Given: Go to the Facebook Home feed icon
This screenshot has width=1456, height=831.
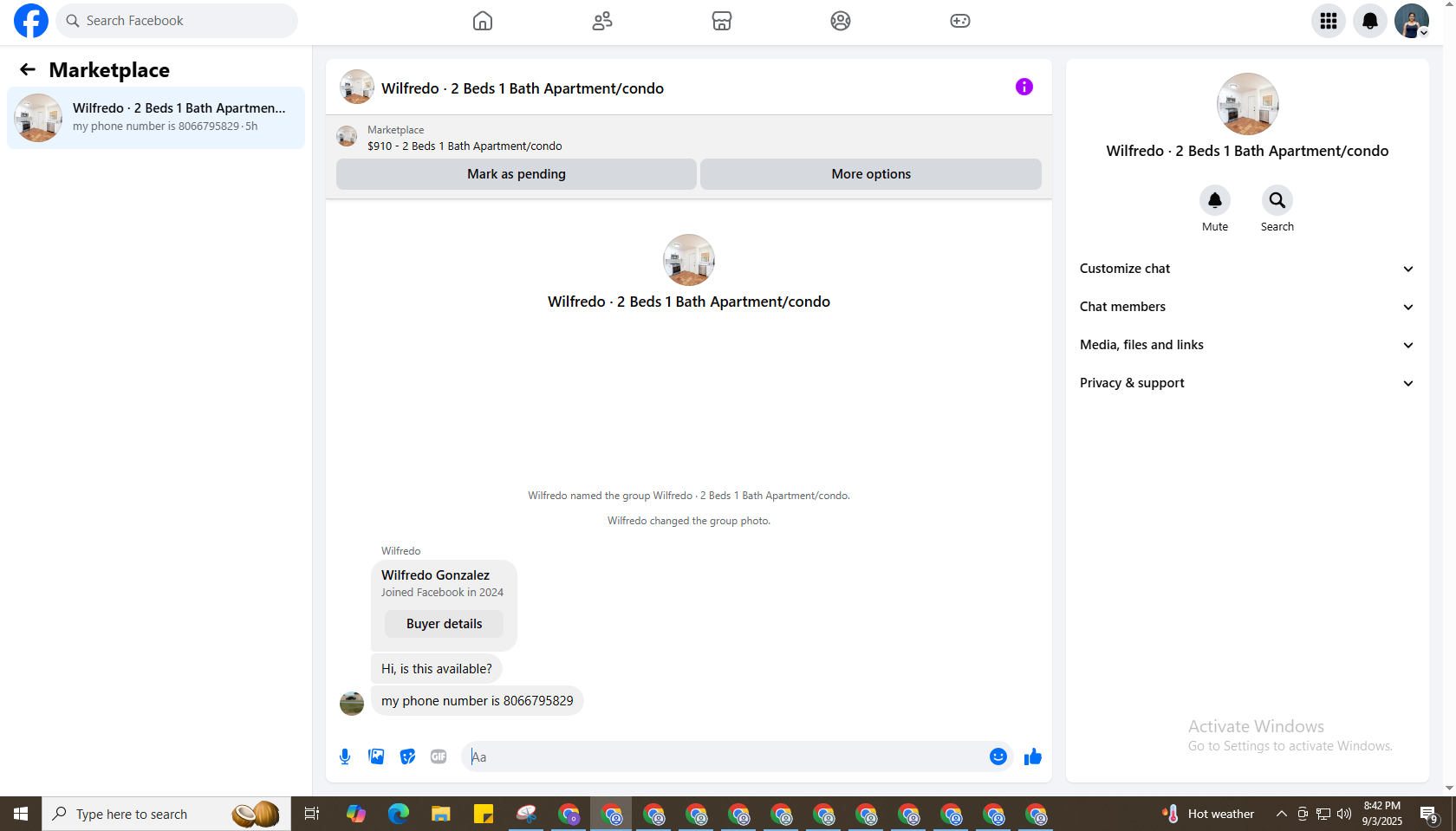Looking at the screenshot, I should [x=483, y=21].
